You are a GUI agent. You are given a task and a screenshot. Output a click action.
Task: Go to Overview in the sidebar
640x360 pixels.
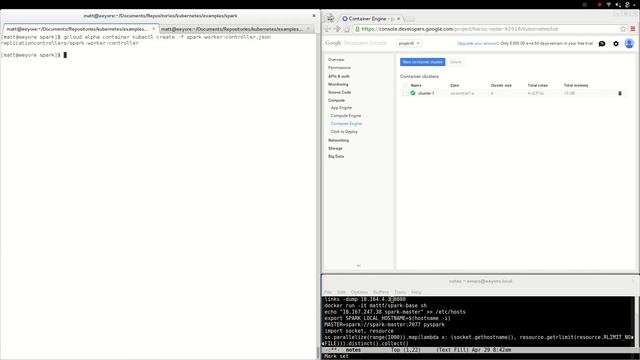[x=336, y=60]
